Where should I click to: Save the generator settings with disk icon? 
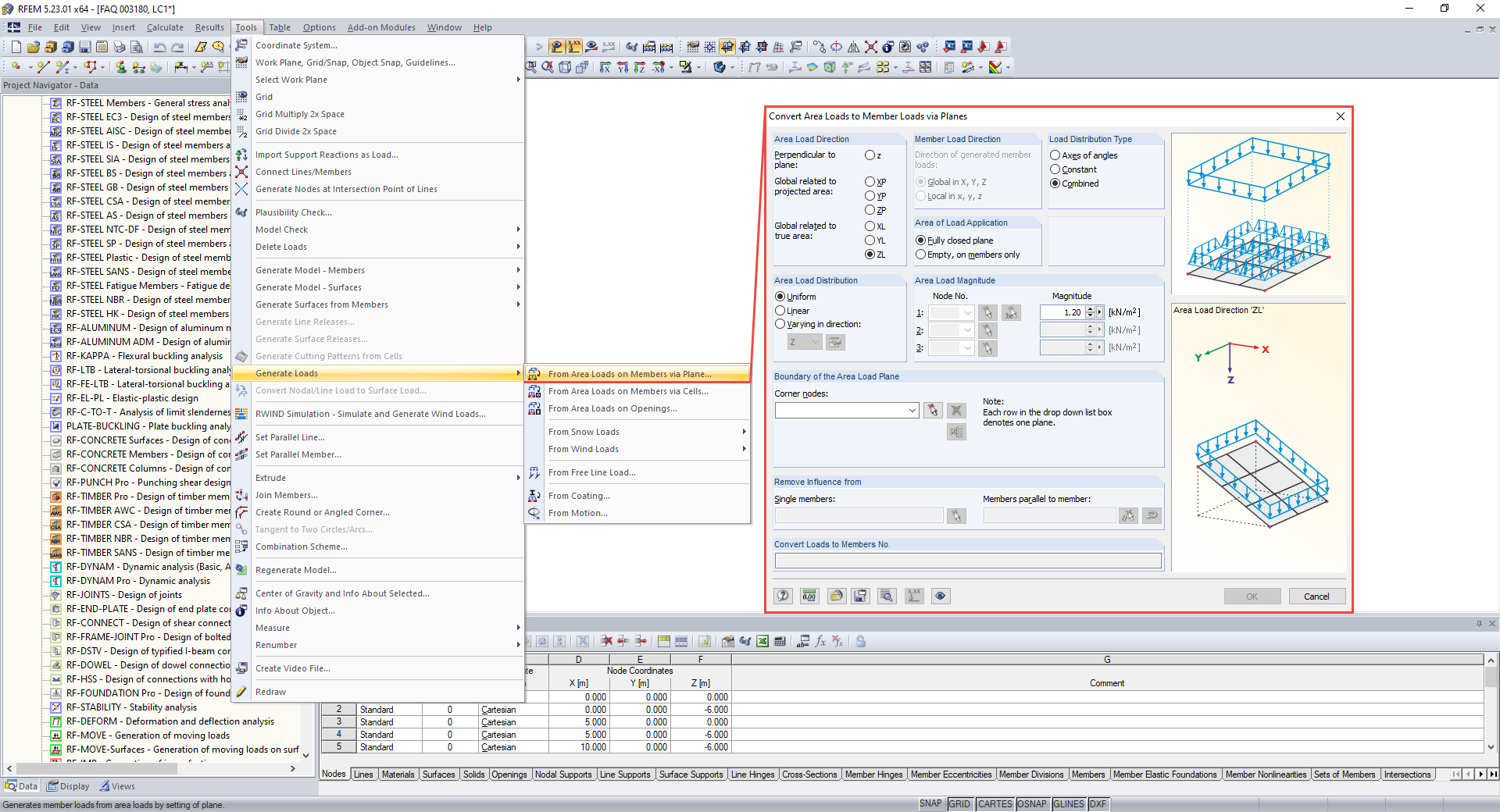860,596
